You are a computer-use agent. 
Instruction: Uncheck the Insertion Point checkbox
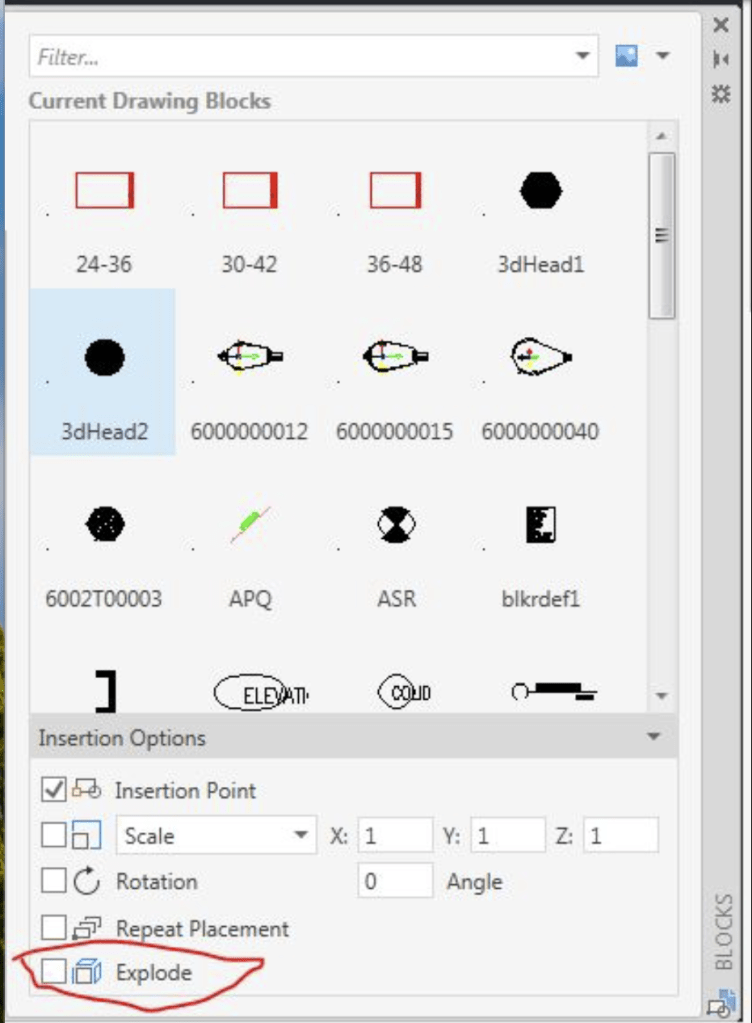click(53, 789)
